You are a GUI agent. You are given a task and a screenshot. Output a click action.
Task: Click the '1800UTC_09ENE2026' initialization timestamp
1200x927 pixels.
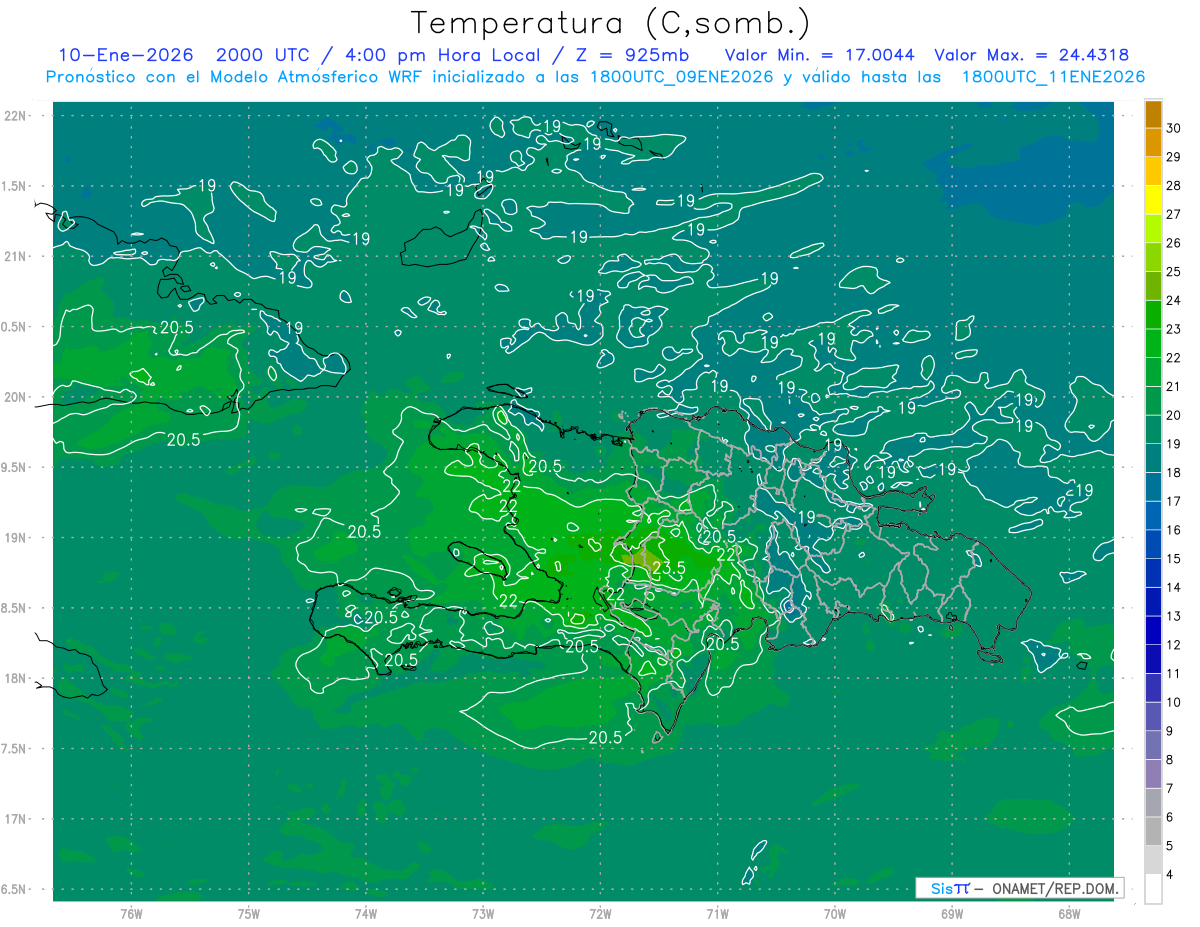point(680,77)
